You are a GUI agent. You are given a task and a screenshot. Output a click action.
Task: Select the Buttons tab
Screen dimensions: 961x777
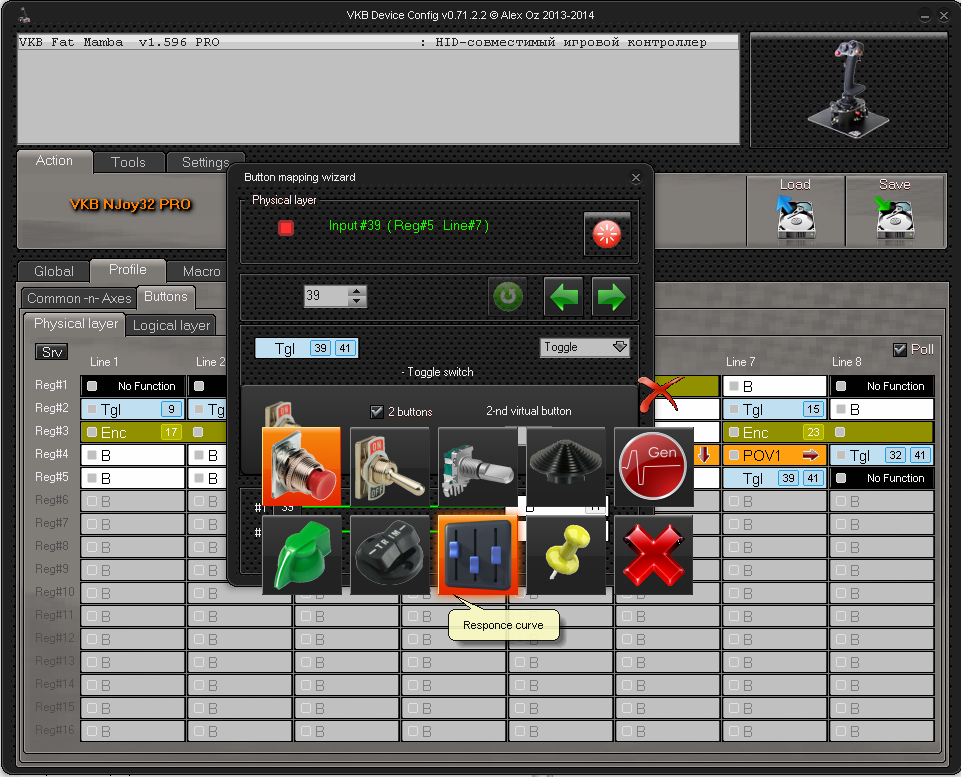pos(165,297)
